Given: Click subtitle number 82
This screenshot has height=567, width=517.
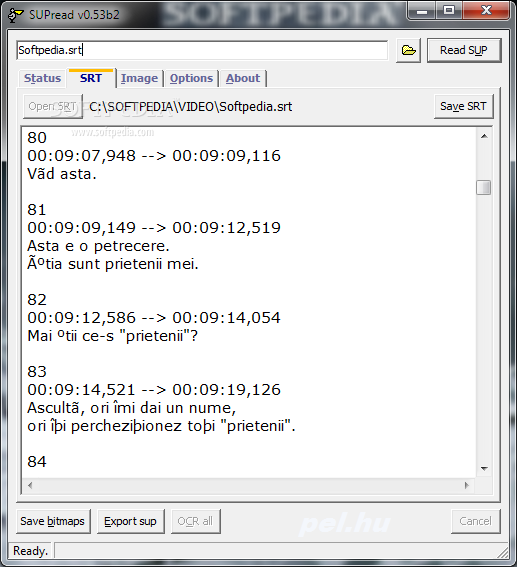Looking at the screenshot, I should 37,300.
